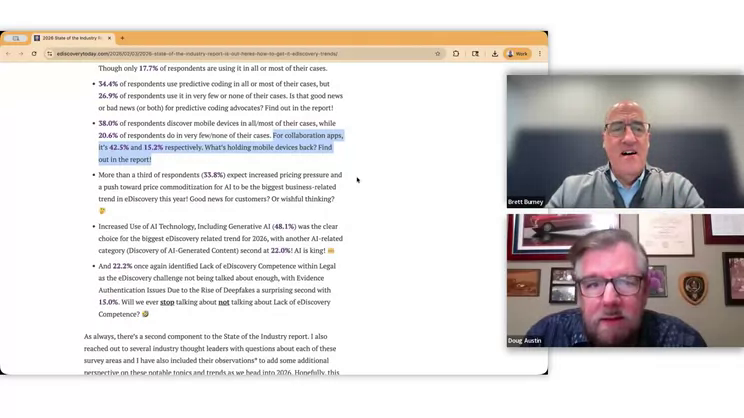744x418 pixels.
Task: Open the media control icon in toolbar
Action: pos(475,54)
